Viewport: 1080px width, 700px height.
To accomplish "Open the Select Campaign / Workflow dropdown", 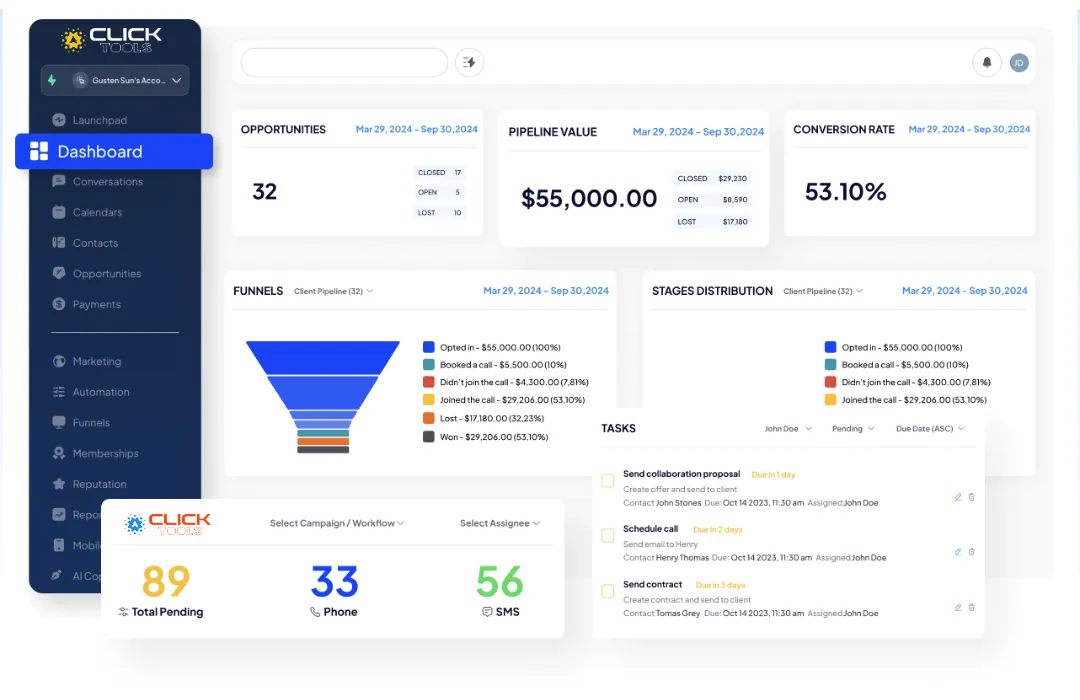I will pyautogui.click(x=337, y=523).
